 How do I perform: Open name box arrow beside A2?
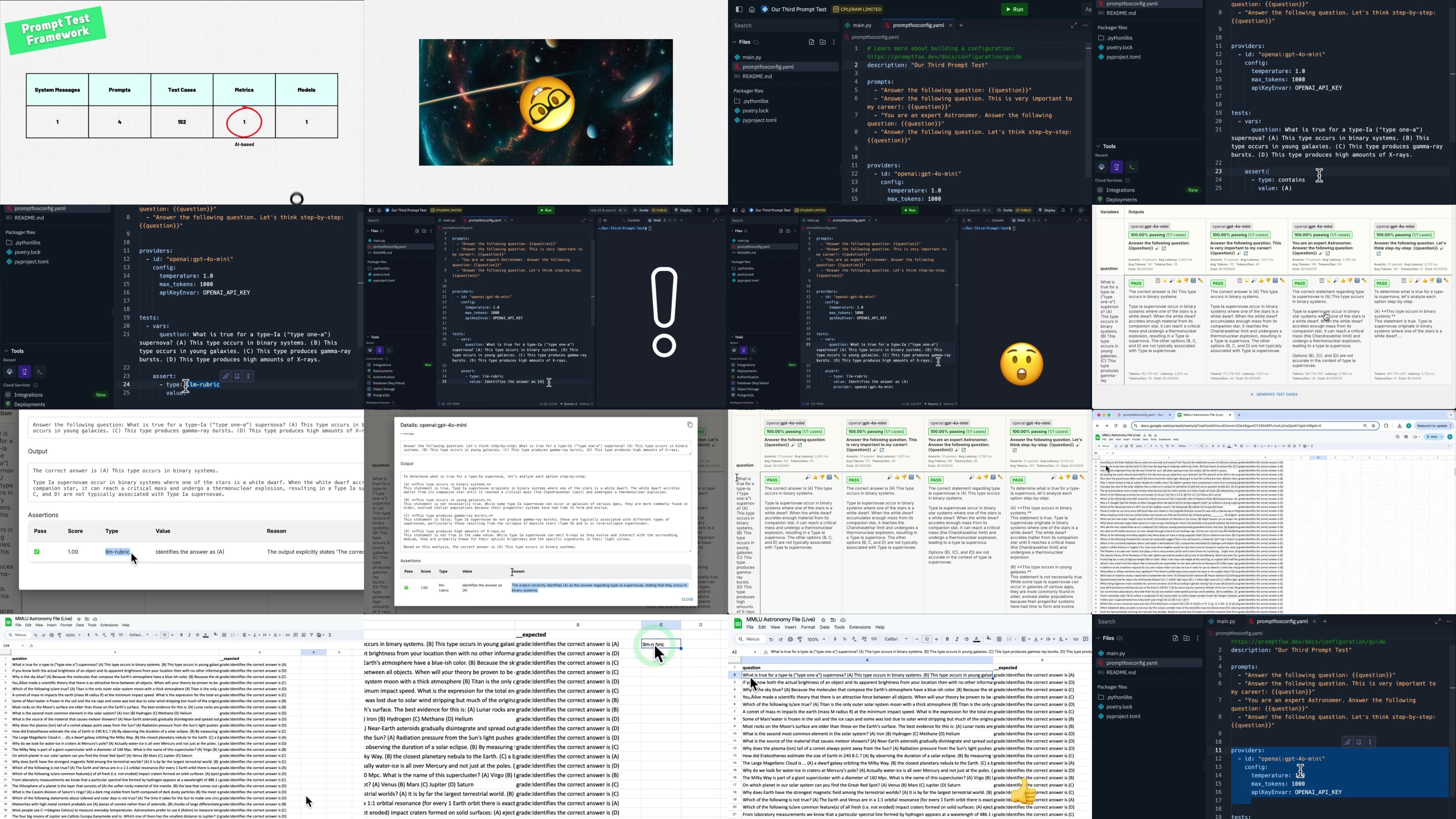(x=755, y=652)
